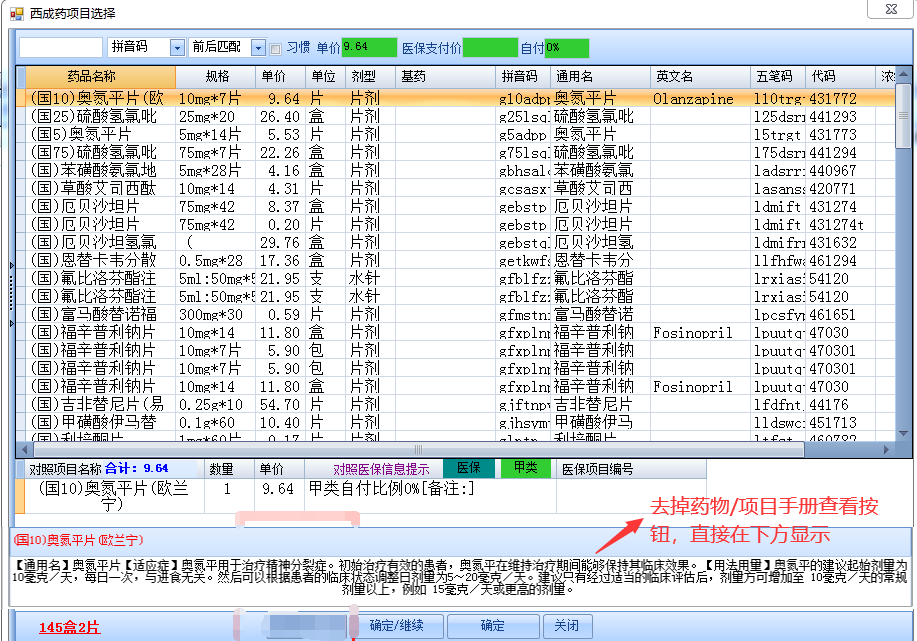Open the 145盒2片 stock link
This screenshot has width=917, height=641.
[69, 627]
